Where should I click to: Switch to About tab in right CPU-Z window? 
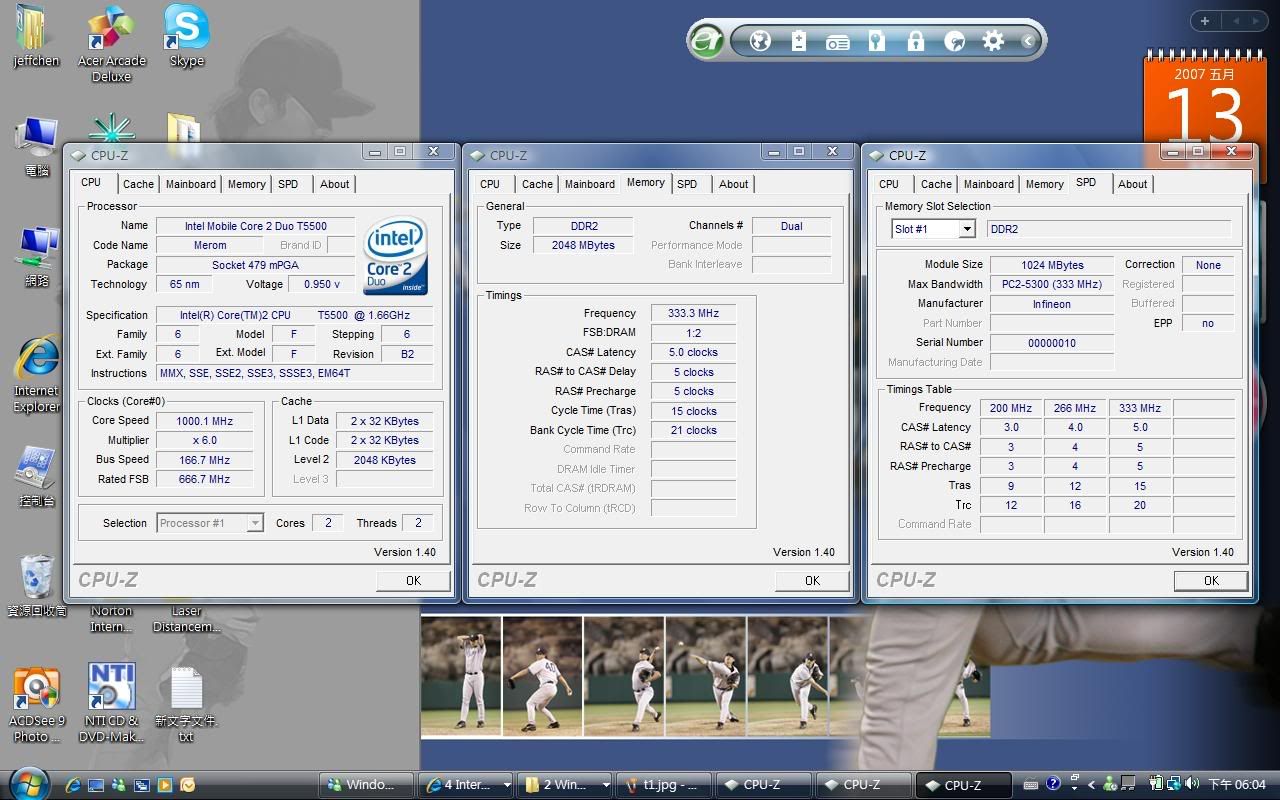[x=1132, y=184]
